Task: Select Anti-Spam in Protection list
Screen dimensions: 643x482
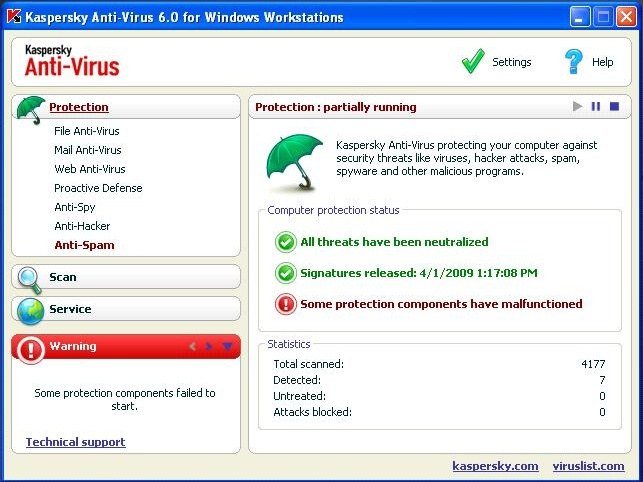Action: click(x=84, y=245)
